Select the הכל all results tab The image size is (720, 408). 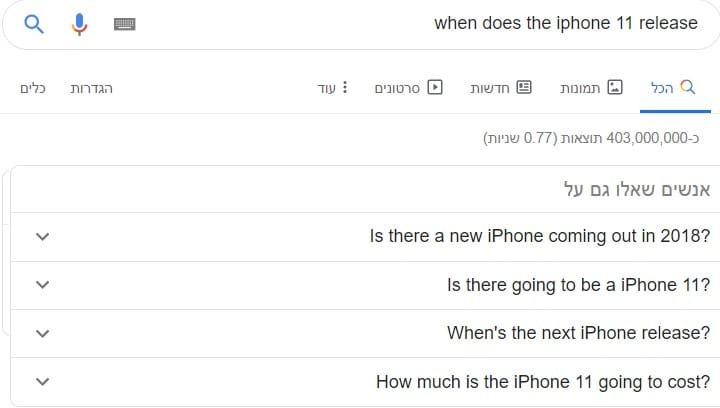(x=673, y=88)
